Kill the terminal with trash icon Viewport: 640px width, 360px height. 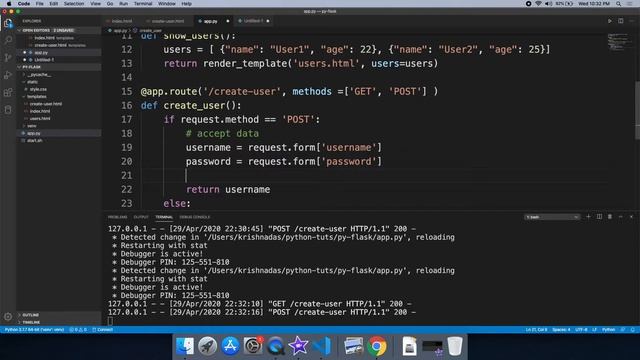(610, 217)
